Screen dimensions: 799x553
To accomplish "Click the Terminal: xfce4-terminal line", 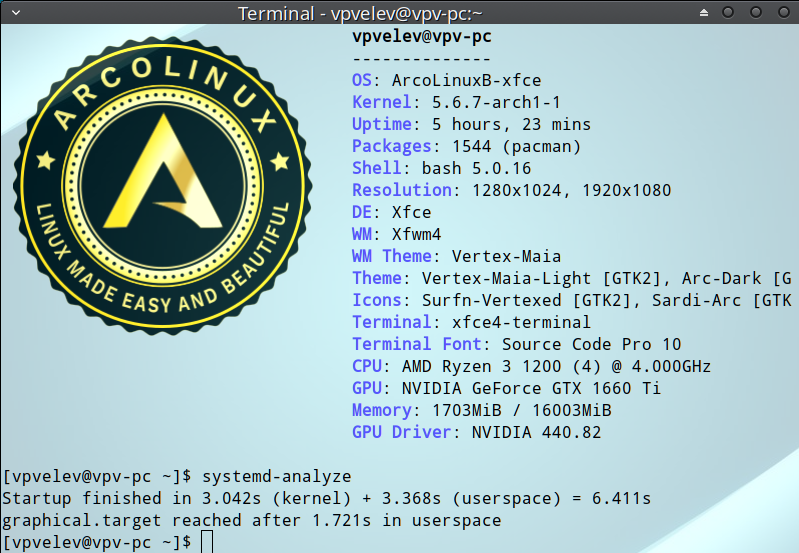I will coord(471,322).
